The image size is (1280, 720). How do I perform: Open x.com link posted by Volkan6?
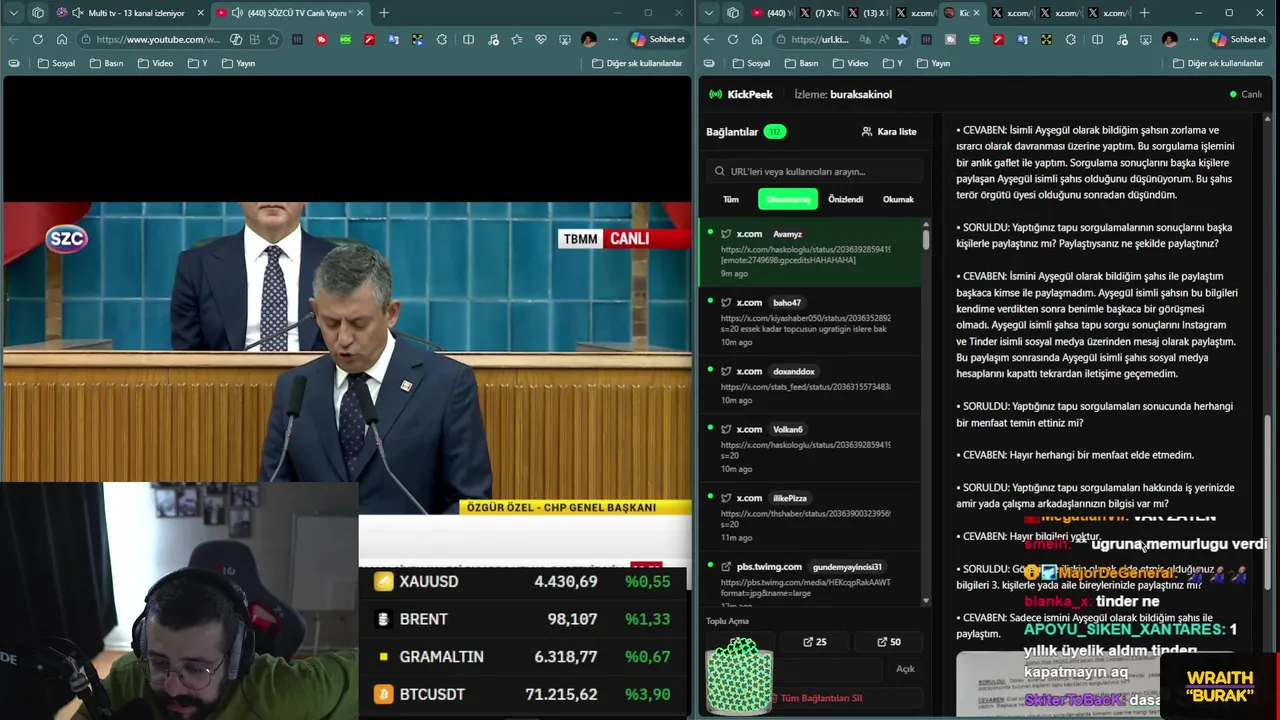810,449
